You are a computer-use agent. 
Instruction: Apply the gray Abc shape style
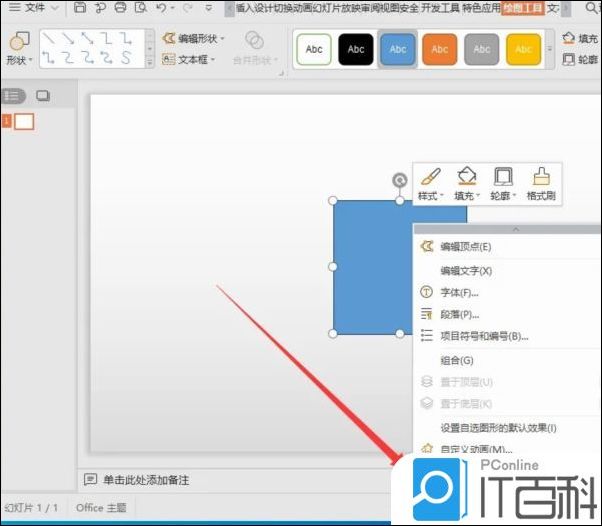click(x=481, y=49)
